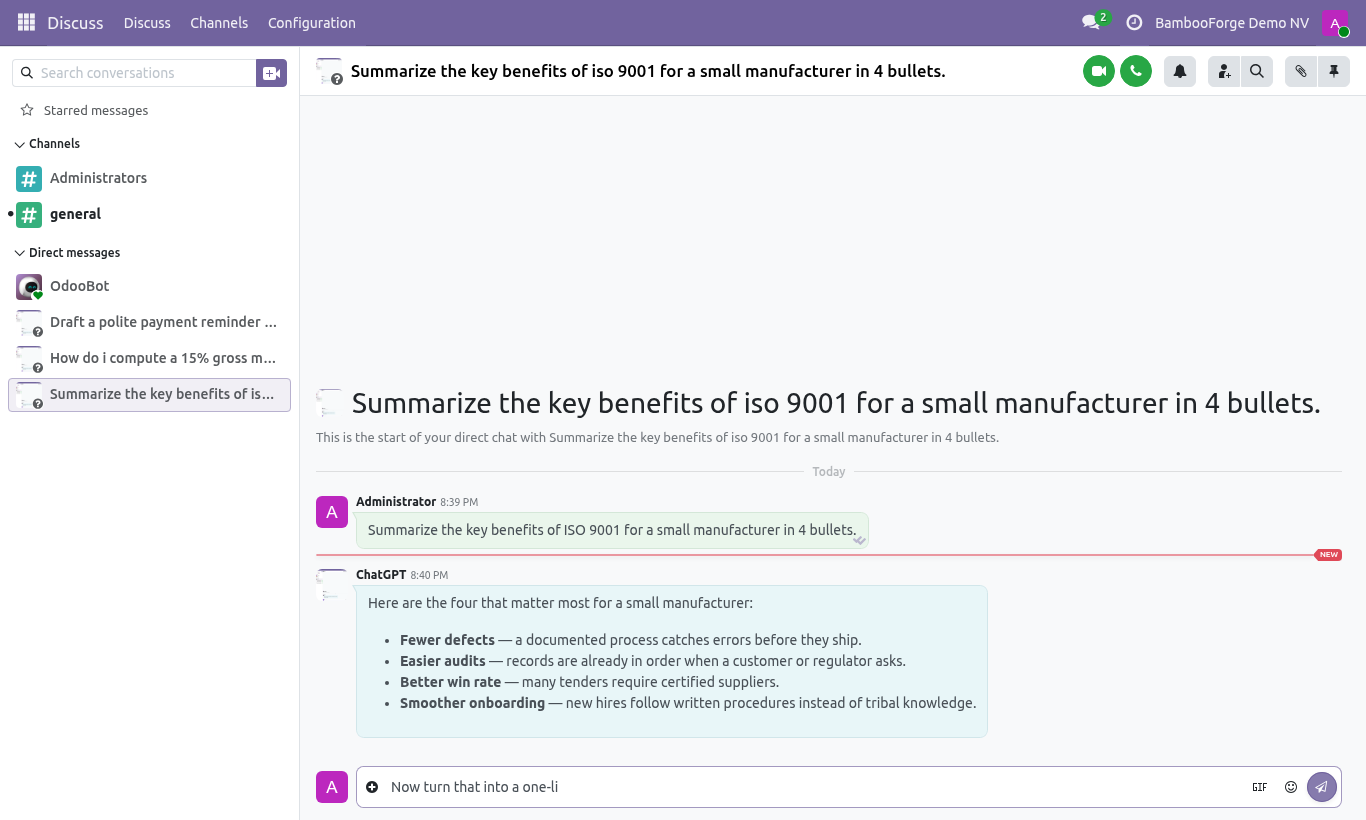Open the apps grid home menu
The image size is (1366, 820).
(x=26, y=23)
